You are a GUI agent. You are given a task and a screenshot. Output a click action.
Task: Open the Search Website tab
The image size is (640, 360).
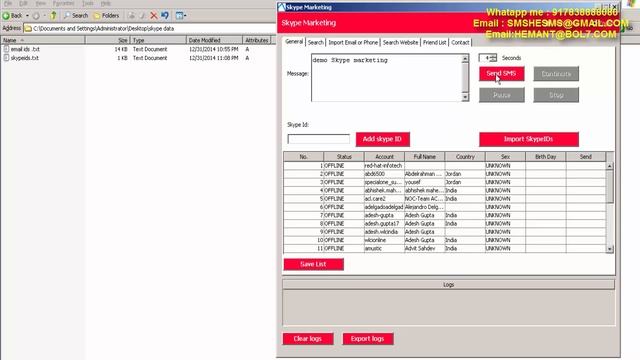(x=400, y=42)
